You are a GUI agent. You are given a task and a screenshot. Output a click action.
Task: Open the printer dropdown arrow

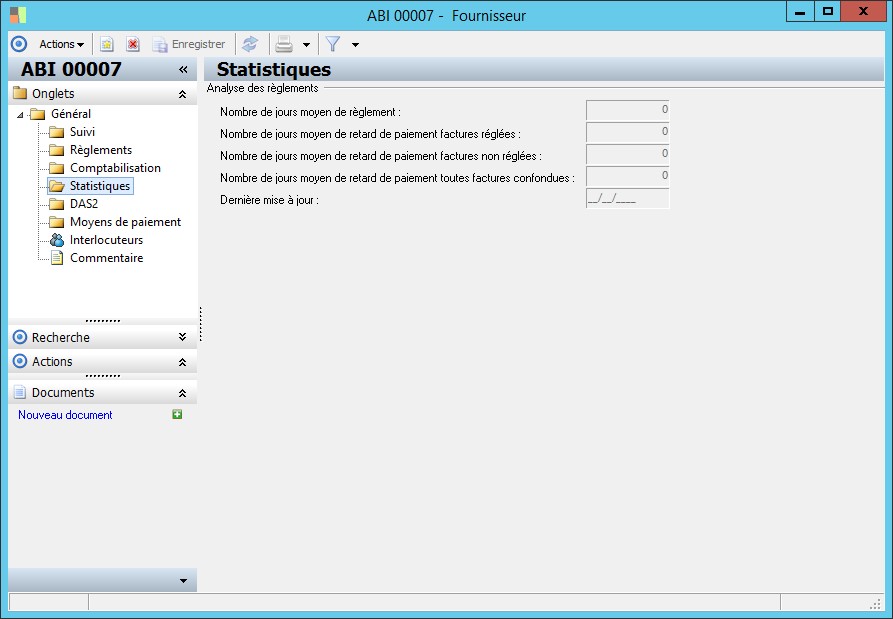(x=306, y=44)
